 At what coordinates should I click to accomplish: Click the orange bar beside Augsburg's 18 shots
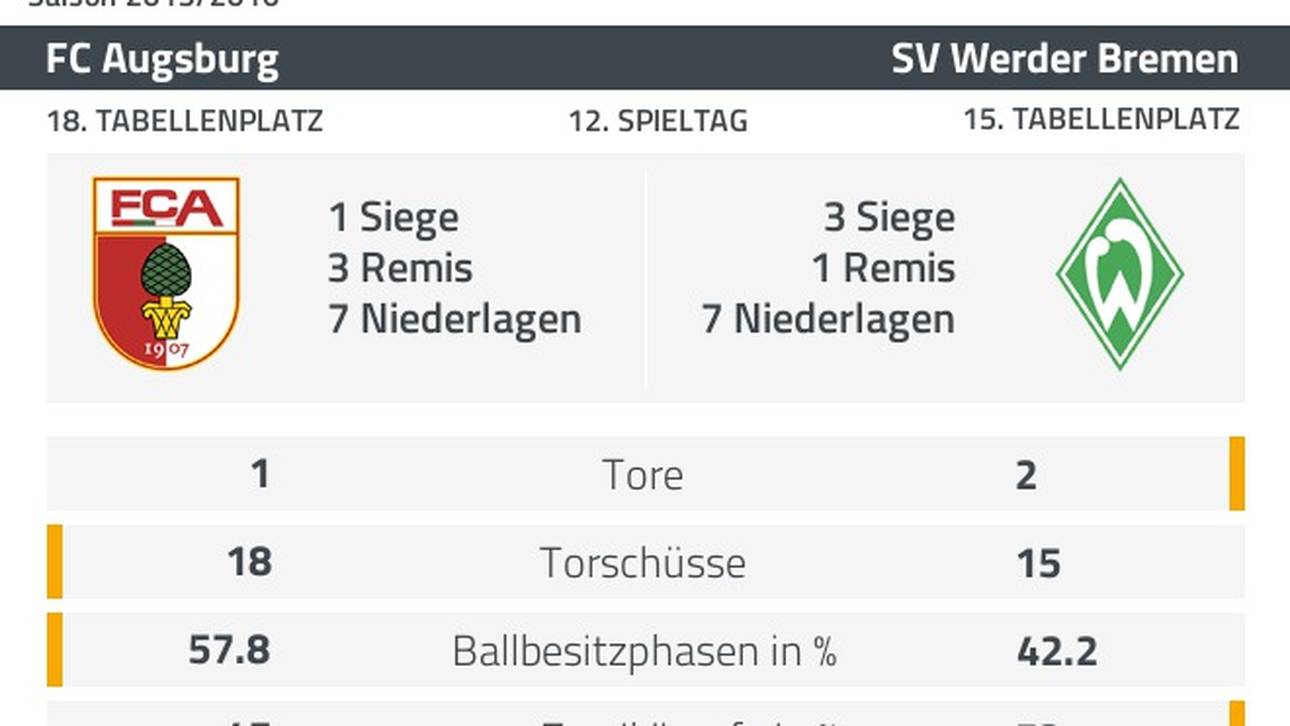54,561
